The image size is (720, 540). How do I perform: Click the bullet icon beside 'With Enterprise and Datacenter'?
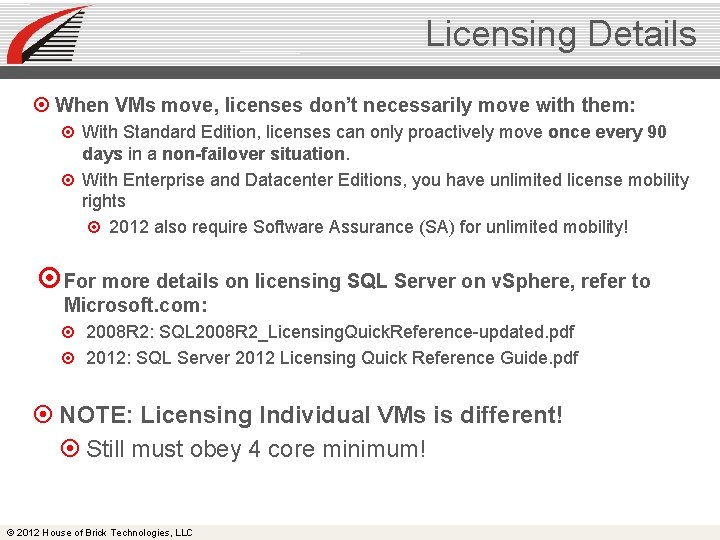pyautogui.click(x=68, y=180)
